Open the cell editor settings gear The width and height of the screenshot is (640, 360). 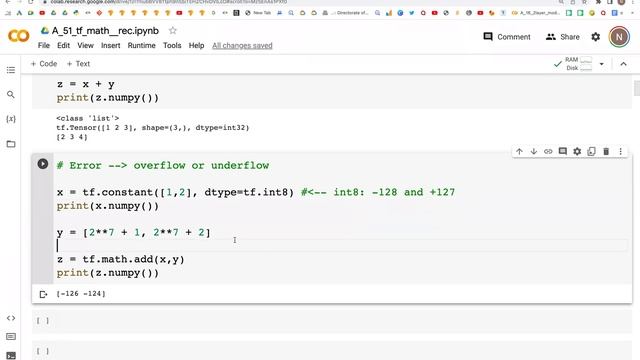(x=577, y=151)
